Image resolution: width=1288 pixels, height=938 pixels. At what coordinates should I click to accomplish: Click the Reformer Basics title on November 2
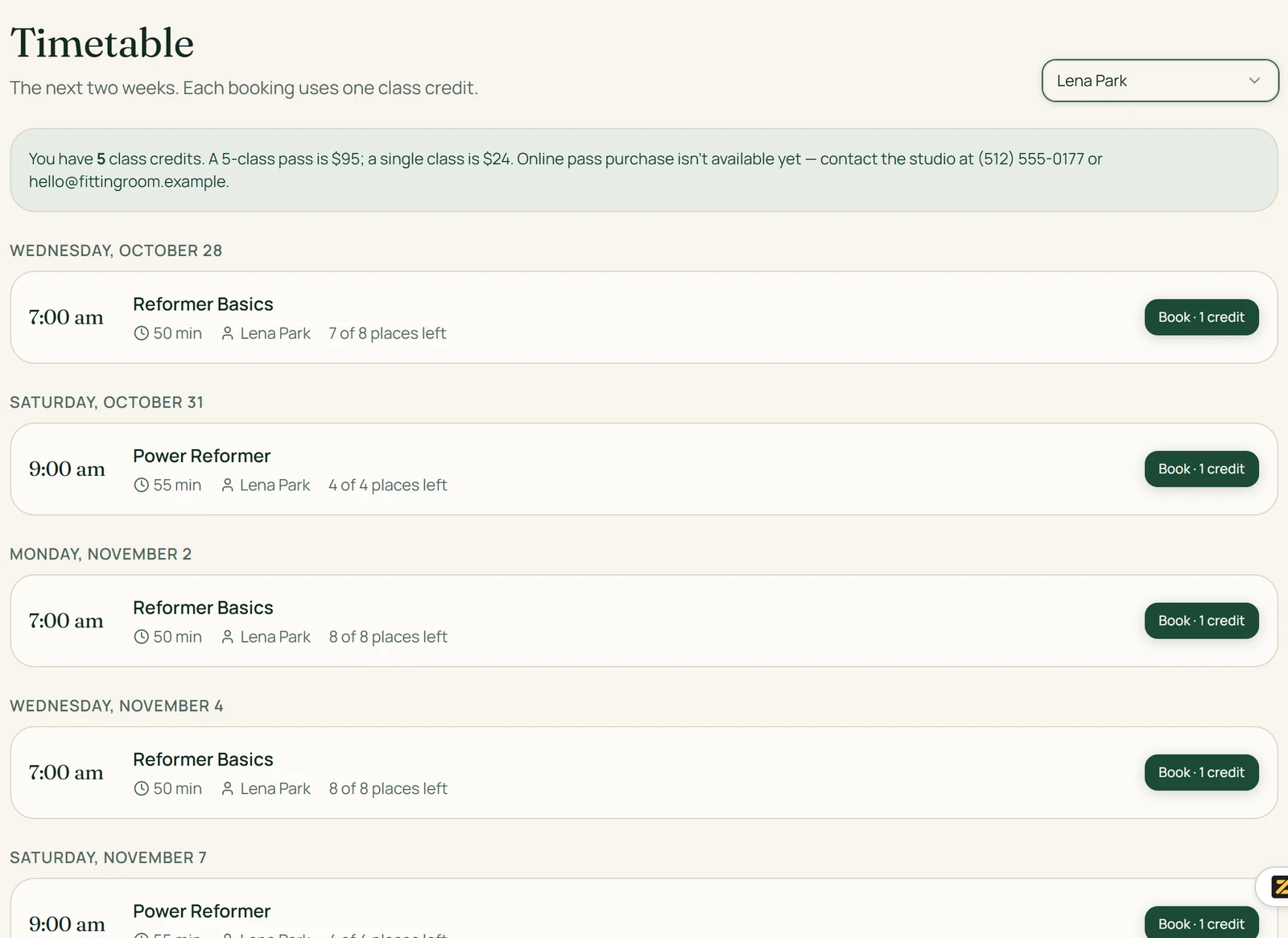[x=203, y=608]
